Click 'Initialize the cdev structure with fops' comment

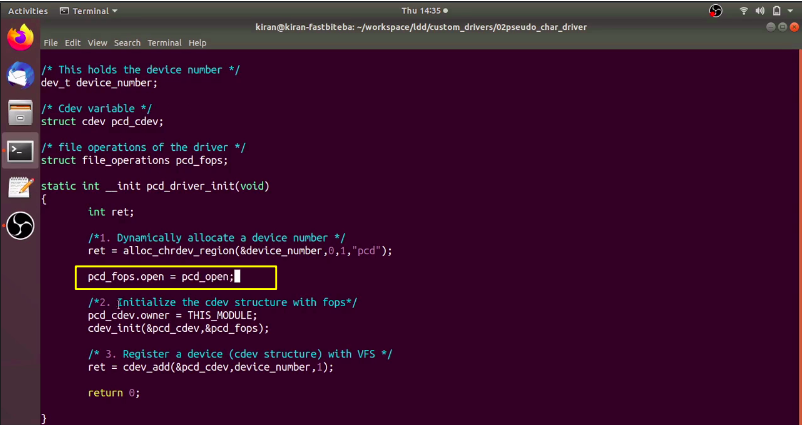click(x=222, y=302)
